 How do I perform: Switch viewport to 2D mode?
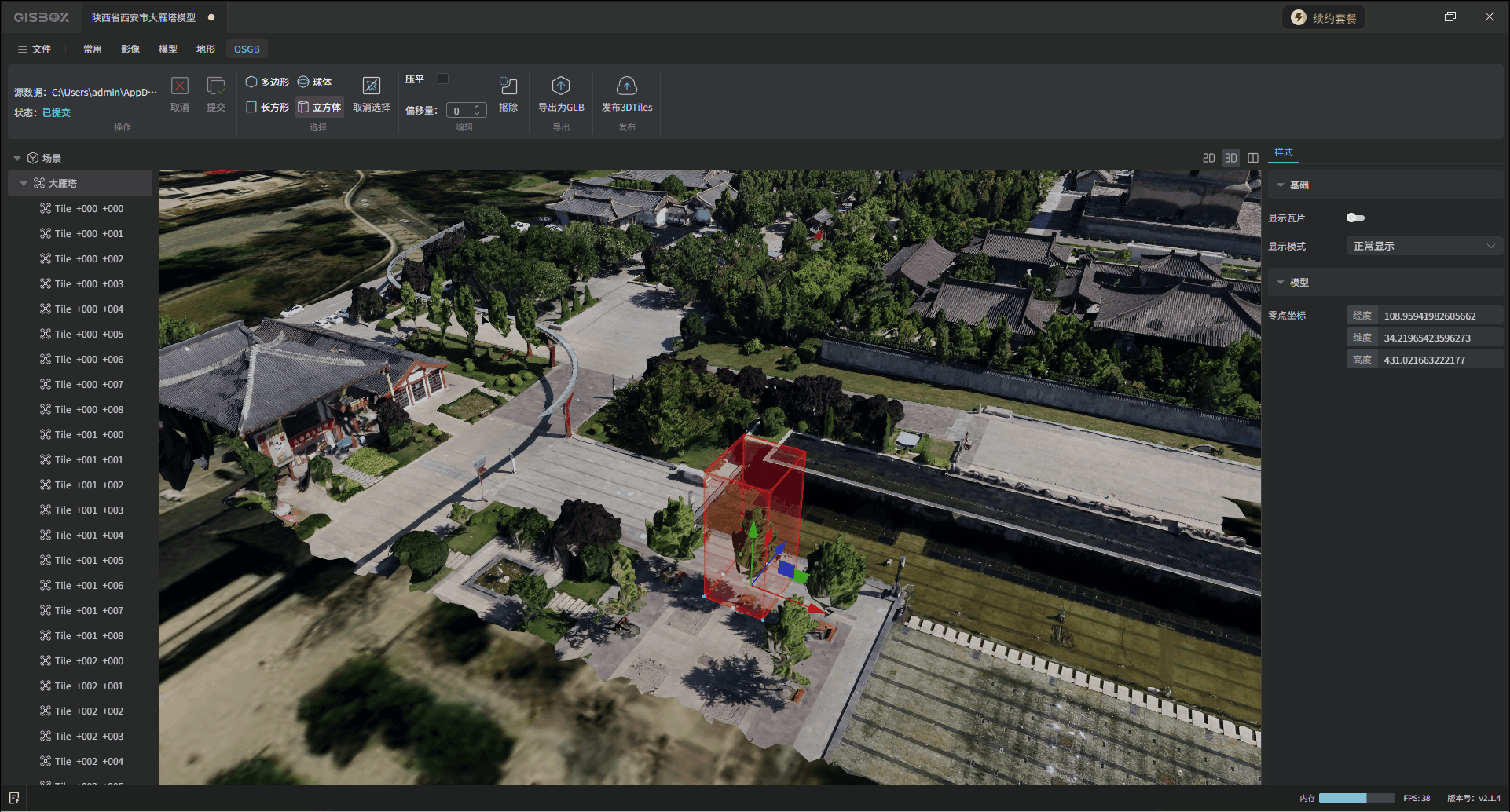pyautogui.click(x=1208, y=158)
